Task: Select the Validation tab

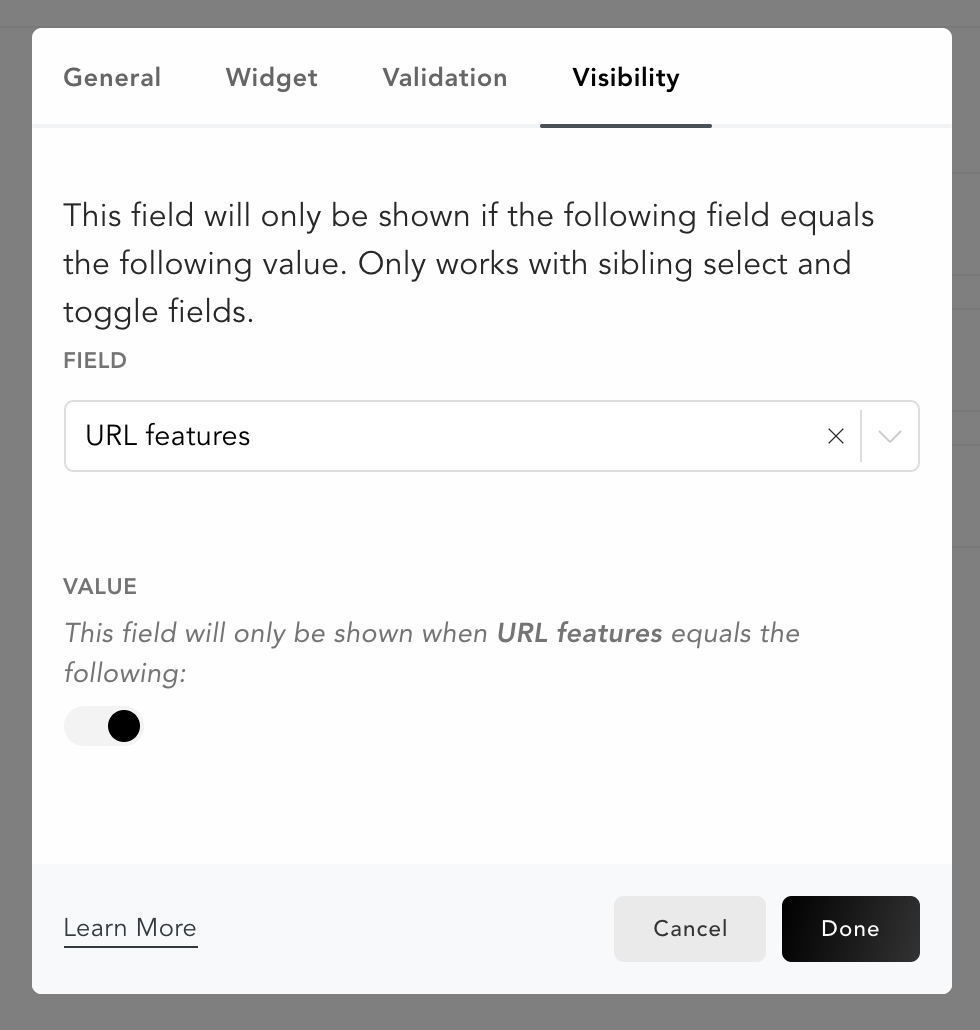Action: point(444,78)
